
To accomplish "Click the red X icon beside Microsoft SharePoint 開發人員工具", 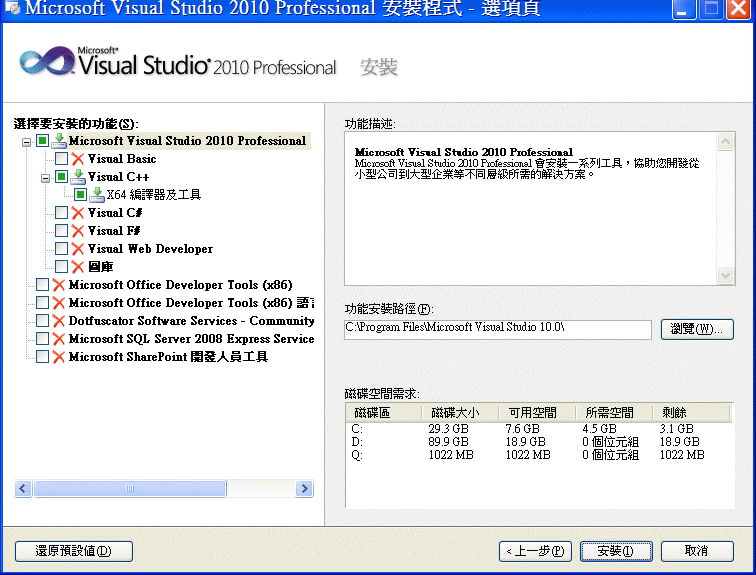I will [x=59, y=357].
